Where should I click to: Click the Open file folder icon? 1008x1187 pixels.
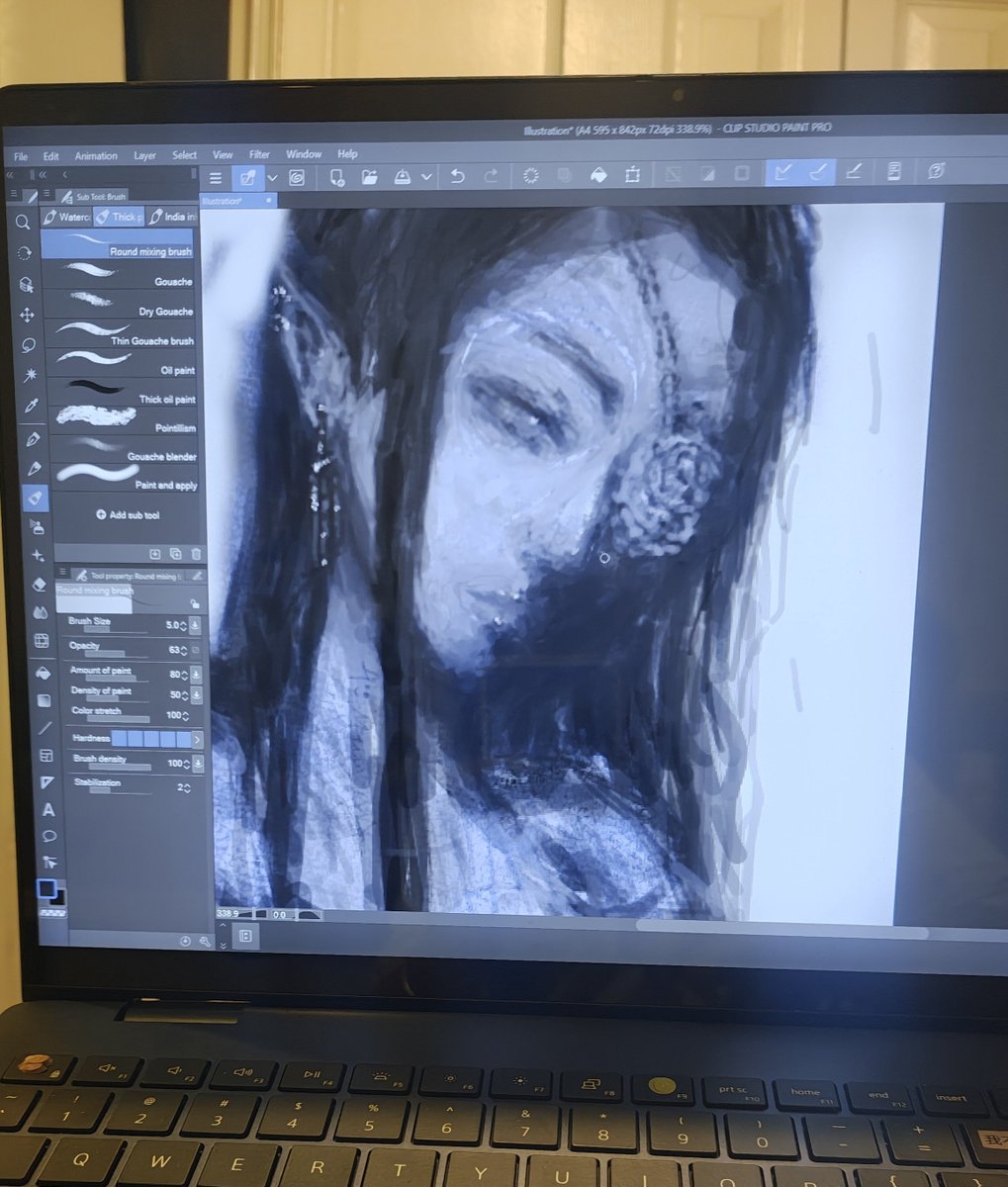pyautogui.click(x=369, y=177)
